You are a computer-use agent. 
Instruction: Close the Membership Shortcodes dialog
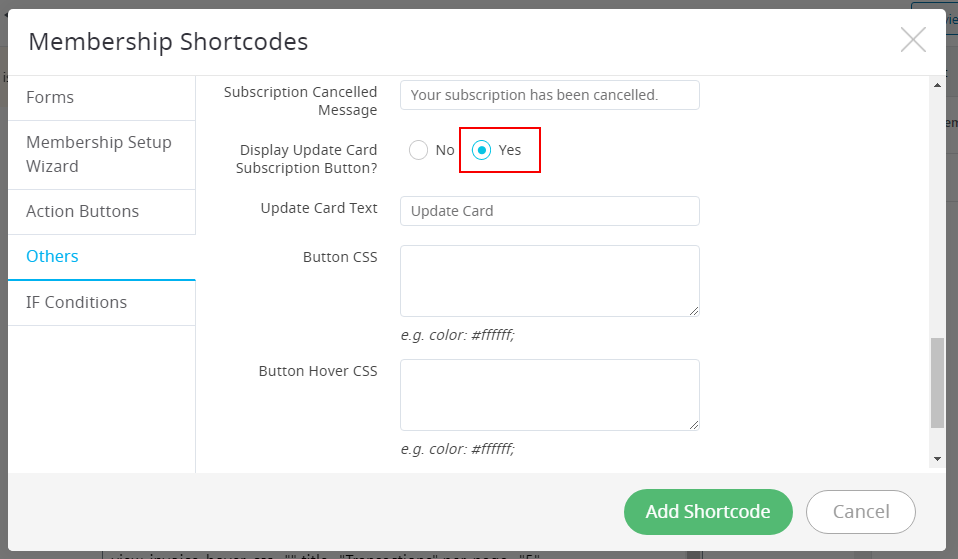tap(913, 40)
